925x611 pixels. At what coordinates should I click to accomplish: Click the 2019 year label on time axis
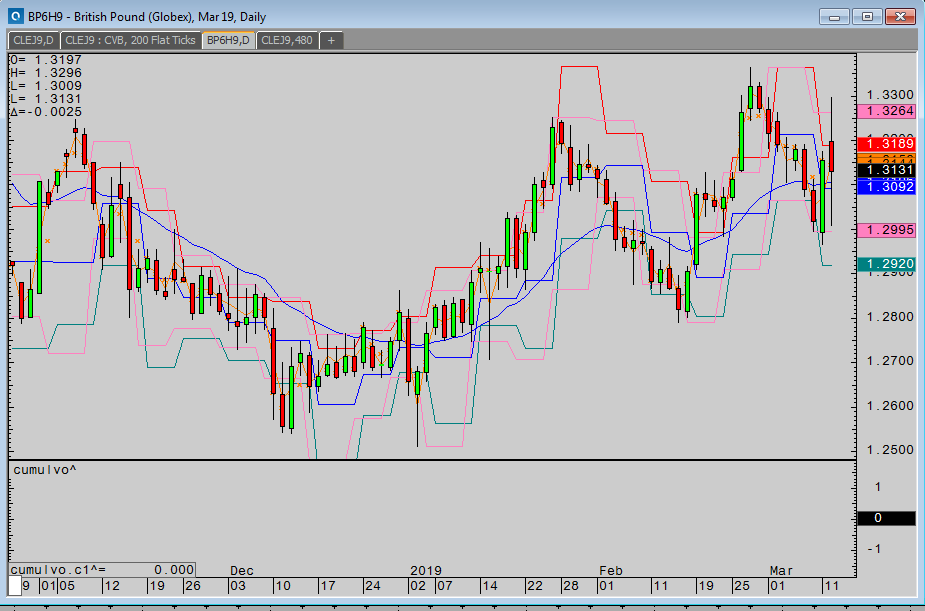[426, 570]
